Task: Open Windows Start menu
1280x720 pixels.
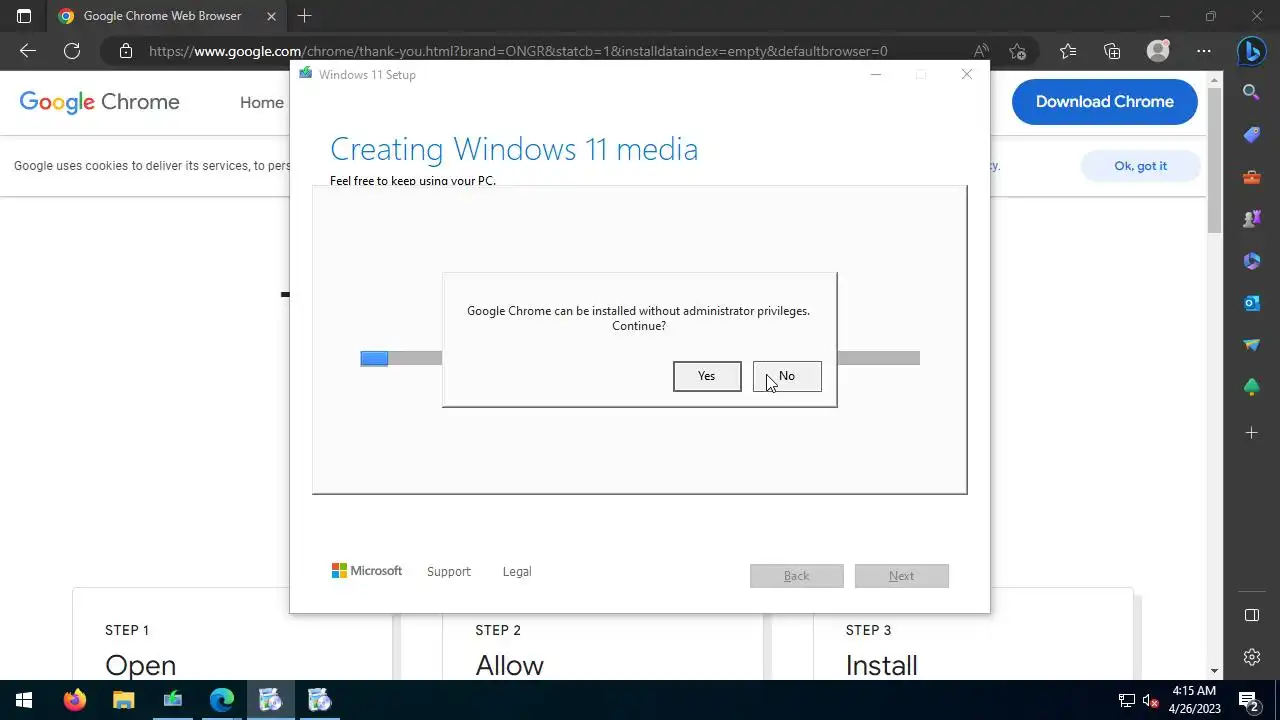Action: [24, 700]
